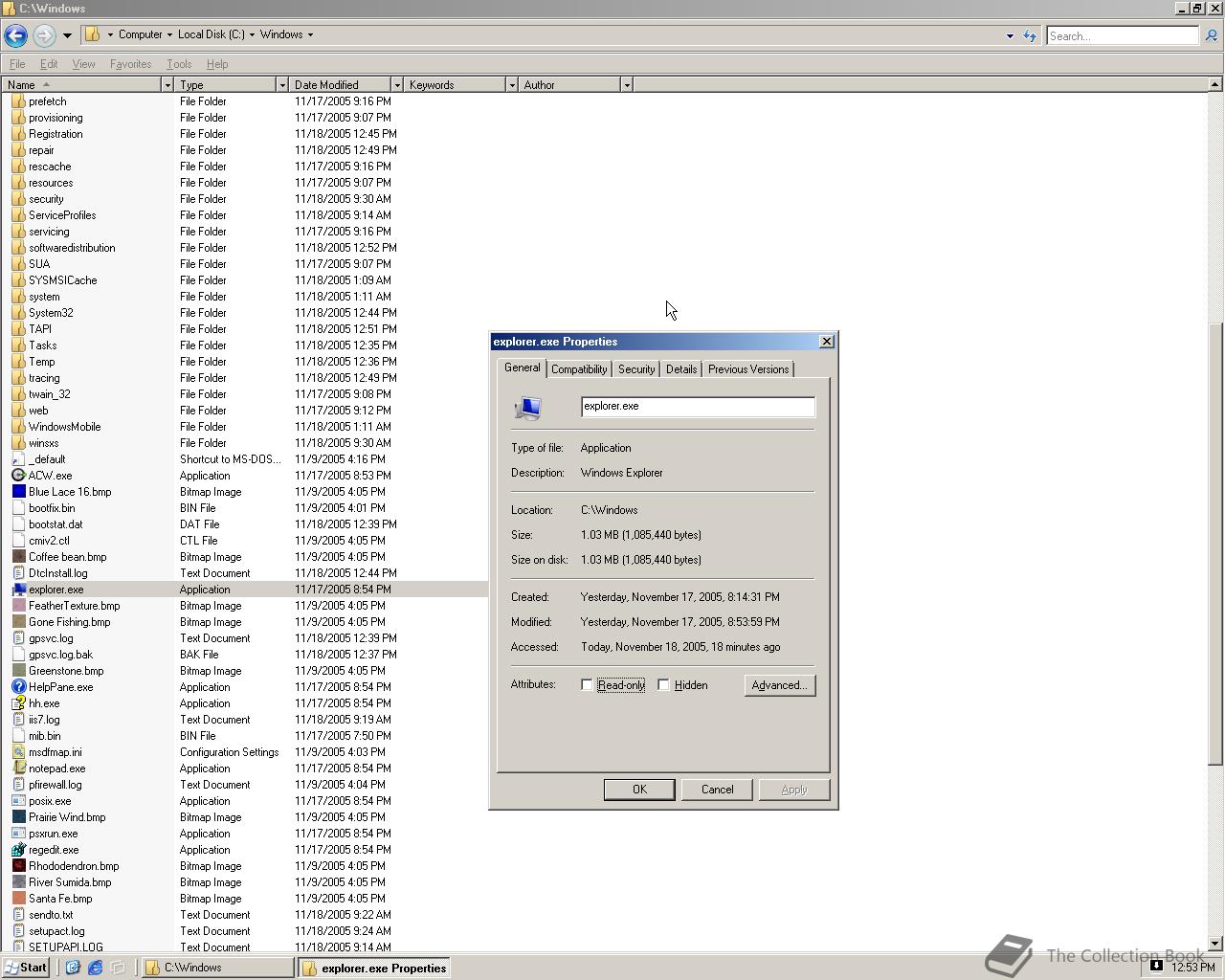Switch to the Details tab
The width and height of the screenshot is (1225, 980).
click(681, 369)
